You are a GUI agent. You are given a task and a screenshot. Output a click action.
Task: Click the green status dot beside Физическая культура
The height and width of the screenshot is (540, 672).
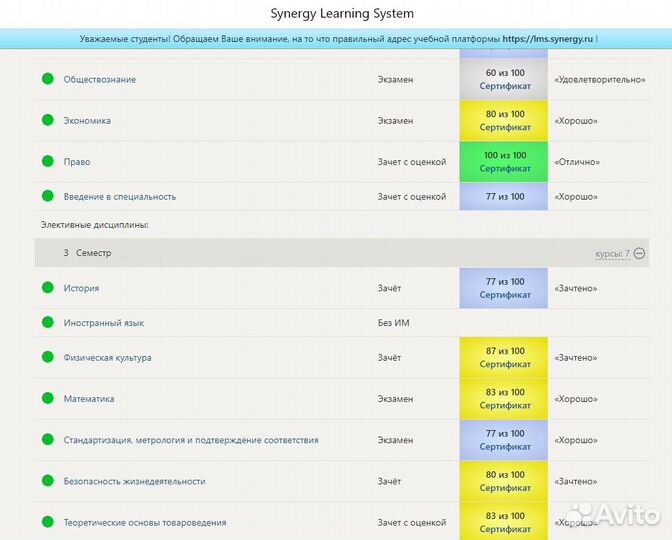click(x=47, y=357)
